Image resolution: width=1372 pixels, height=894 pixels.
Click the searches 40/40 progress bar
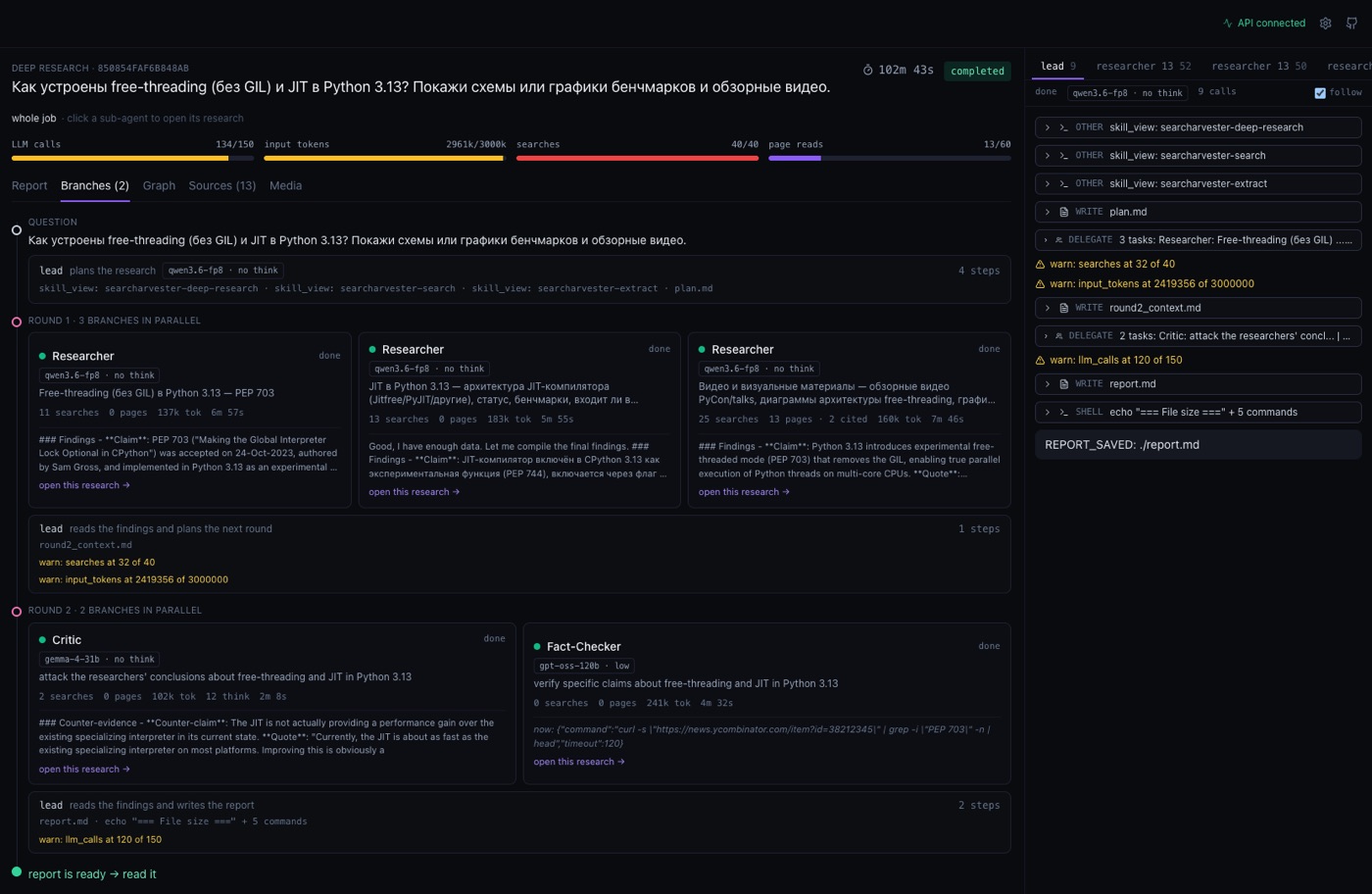tap(637, 157)
